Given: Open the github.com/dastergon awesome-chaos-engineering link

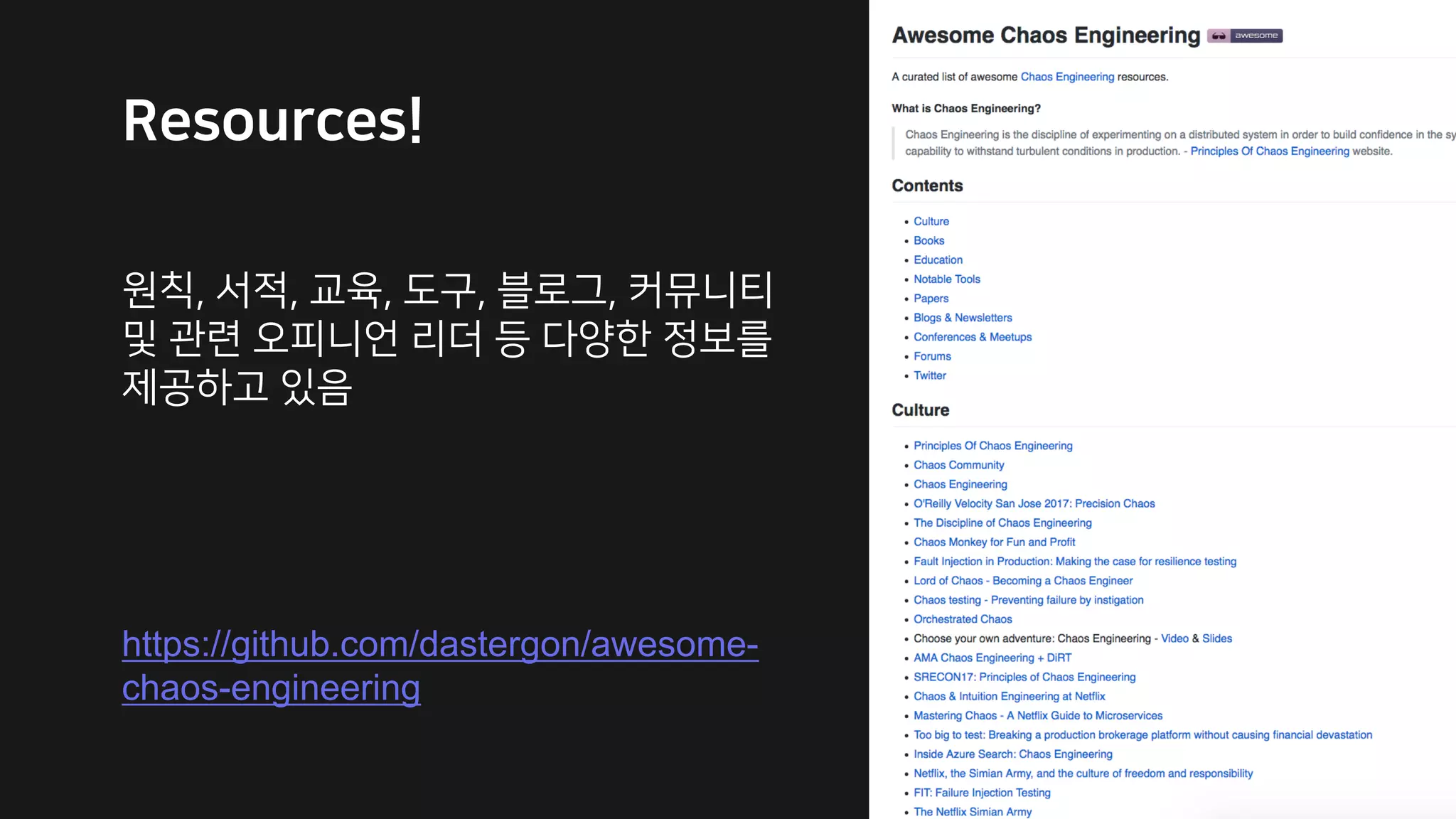Looking at the screenshot, I should coord(439,645).
